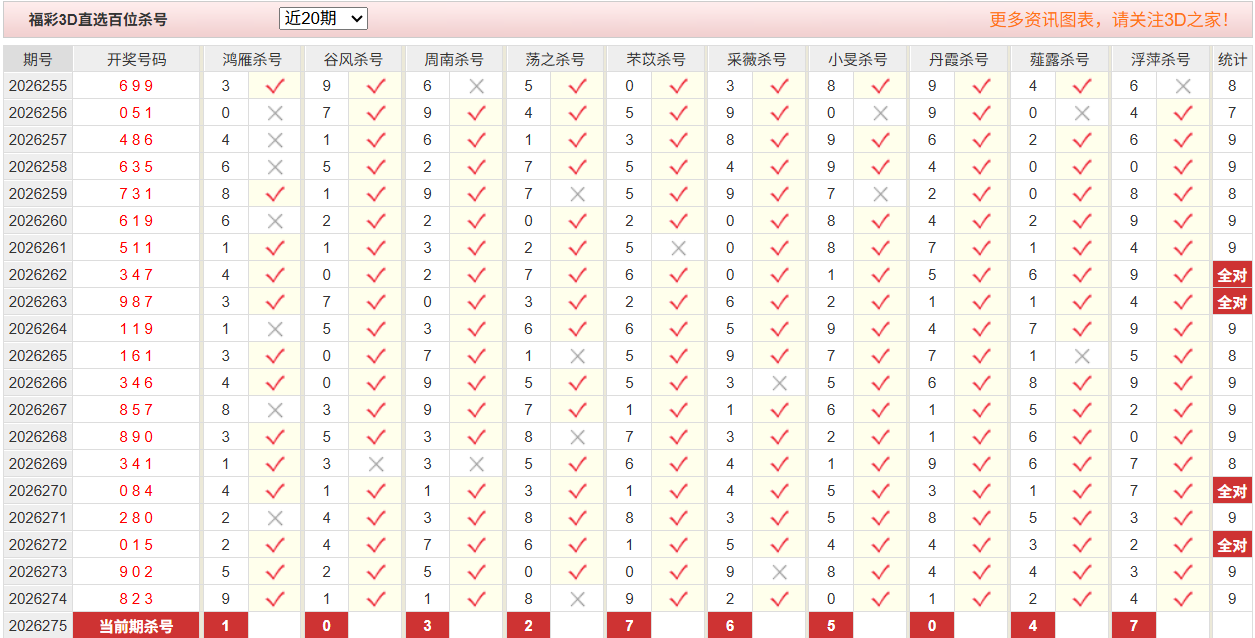This screenshot has height=638, width=1255.
Task: Click the 薤露杀号 cross mark in row 2026256
Action: pyautogui.click(x=1082, y=113)
